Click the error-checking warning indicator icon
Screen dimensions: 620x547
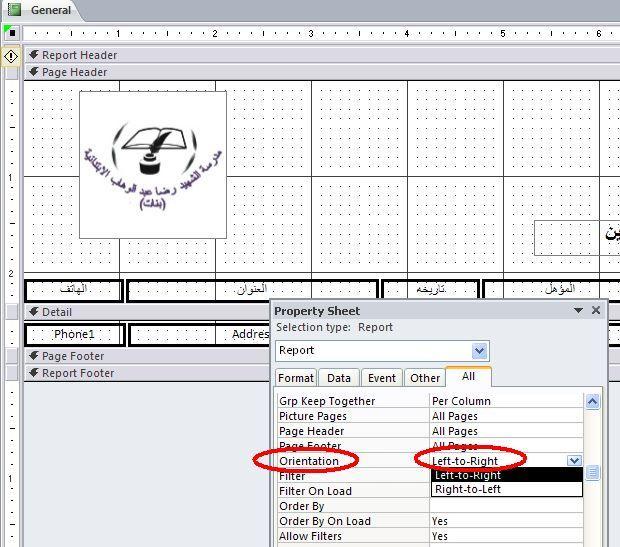pos(11,57)
